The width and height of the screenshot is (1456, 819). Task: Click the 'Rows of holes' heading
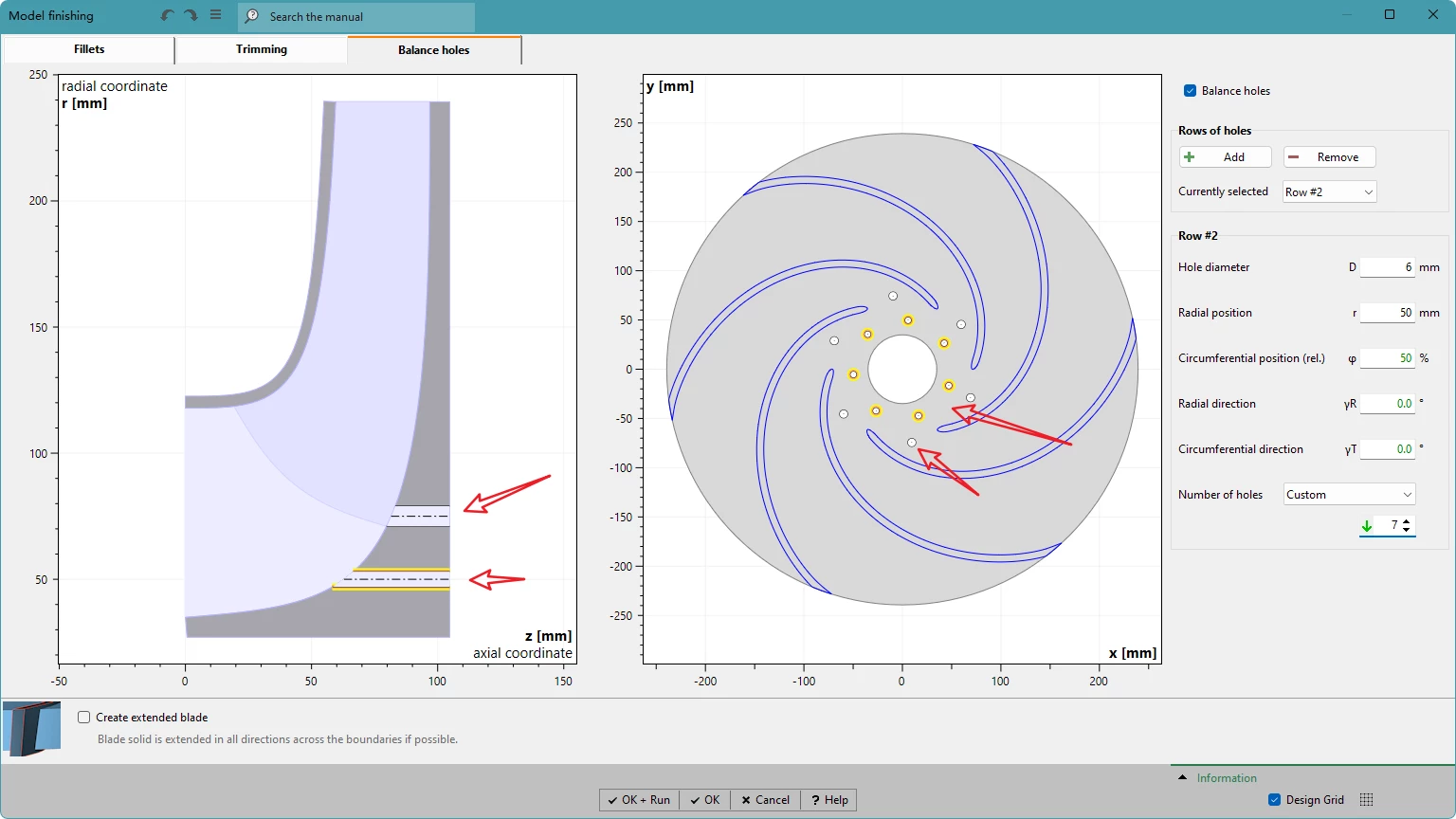1214,131
